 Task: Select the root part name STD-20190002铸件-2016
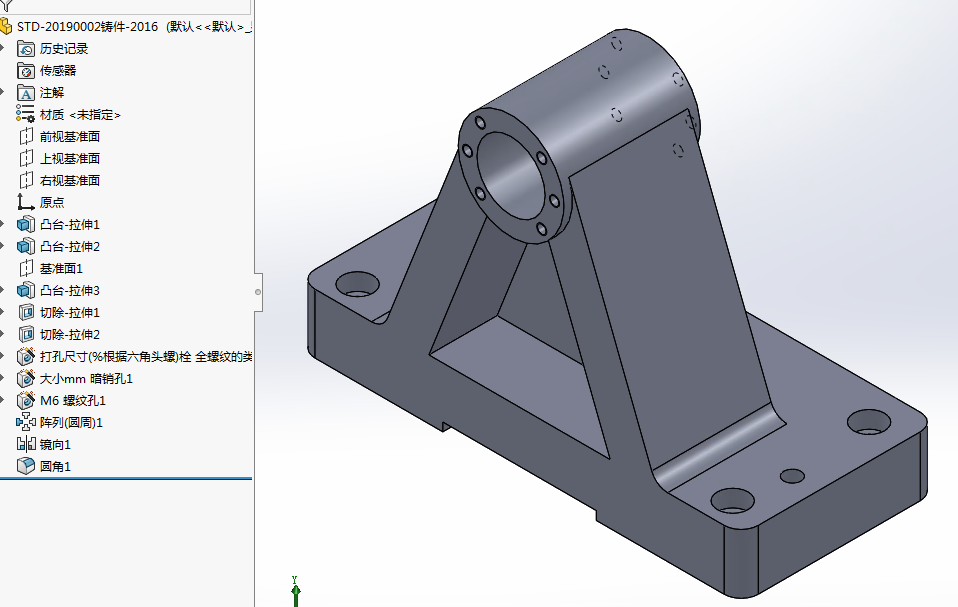pyautogui.click(x=87, y=27)
